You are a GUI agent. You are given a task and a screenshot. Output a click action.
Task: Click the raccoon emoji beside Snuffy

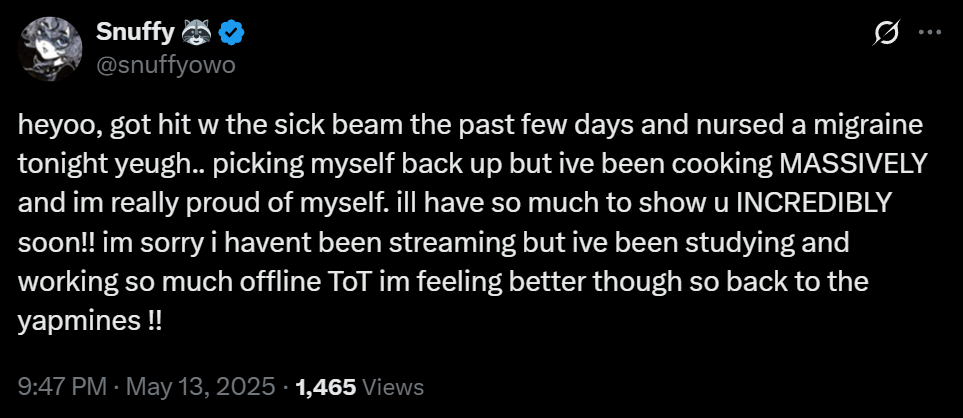(201, 32)
